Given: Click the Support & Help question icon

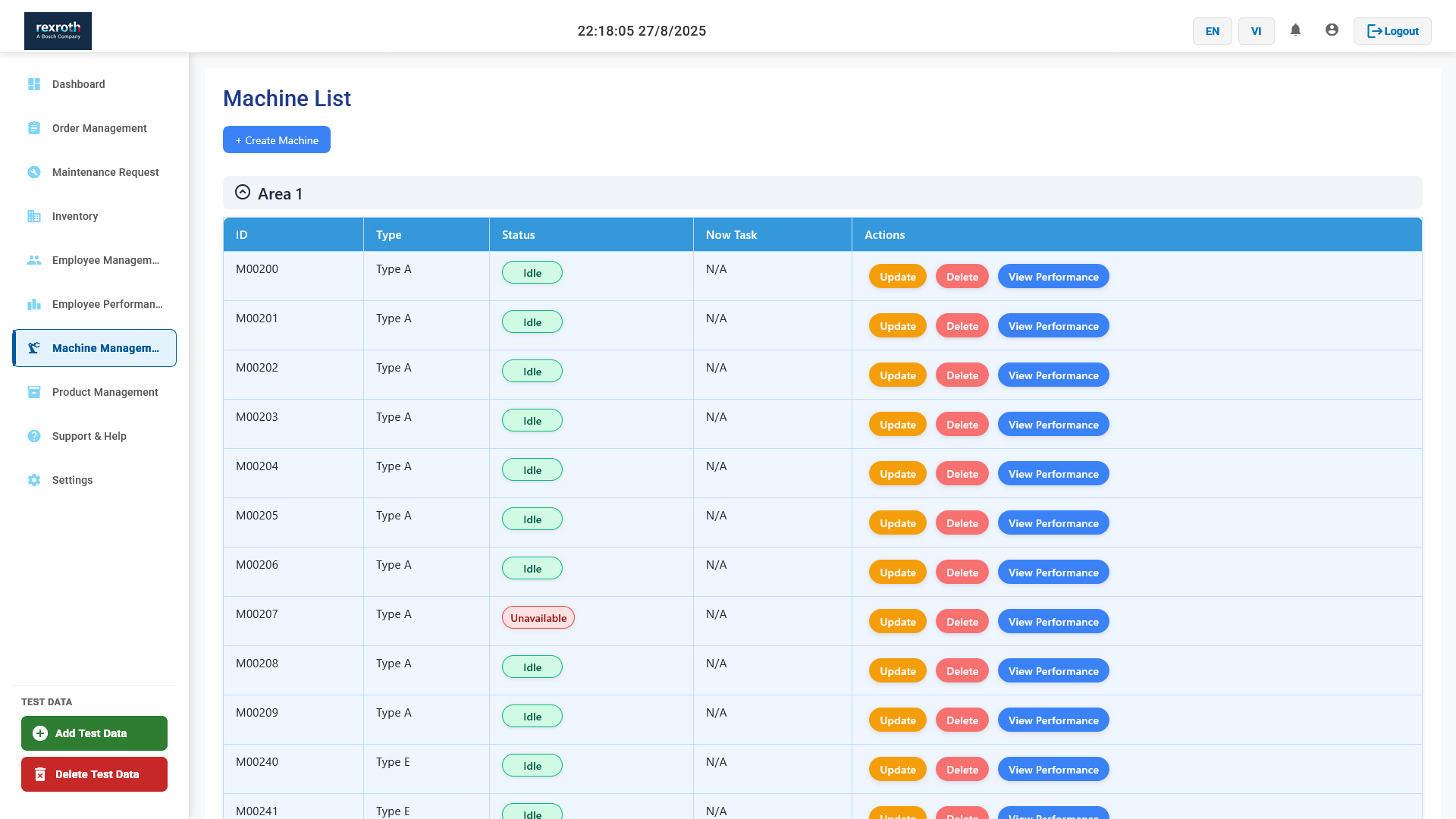Looking at the screenshot, I should pyautogui.click(x=34, y=436).
